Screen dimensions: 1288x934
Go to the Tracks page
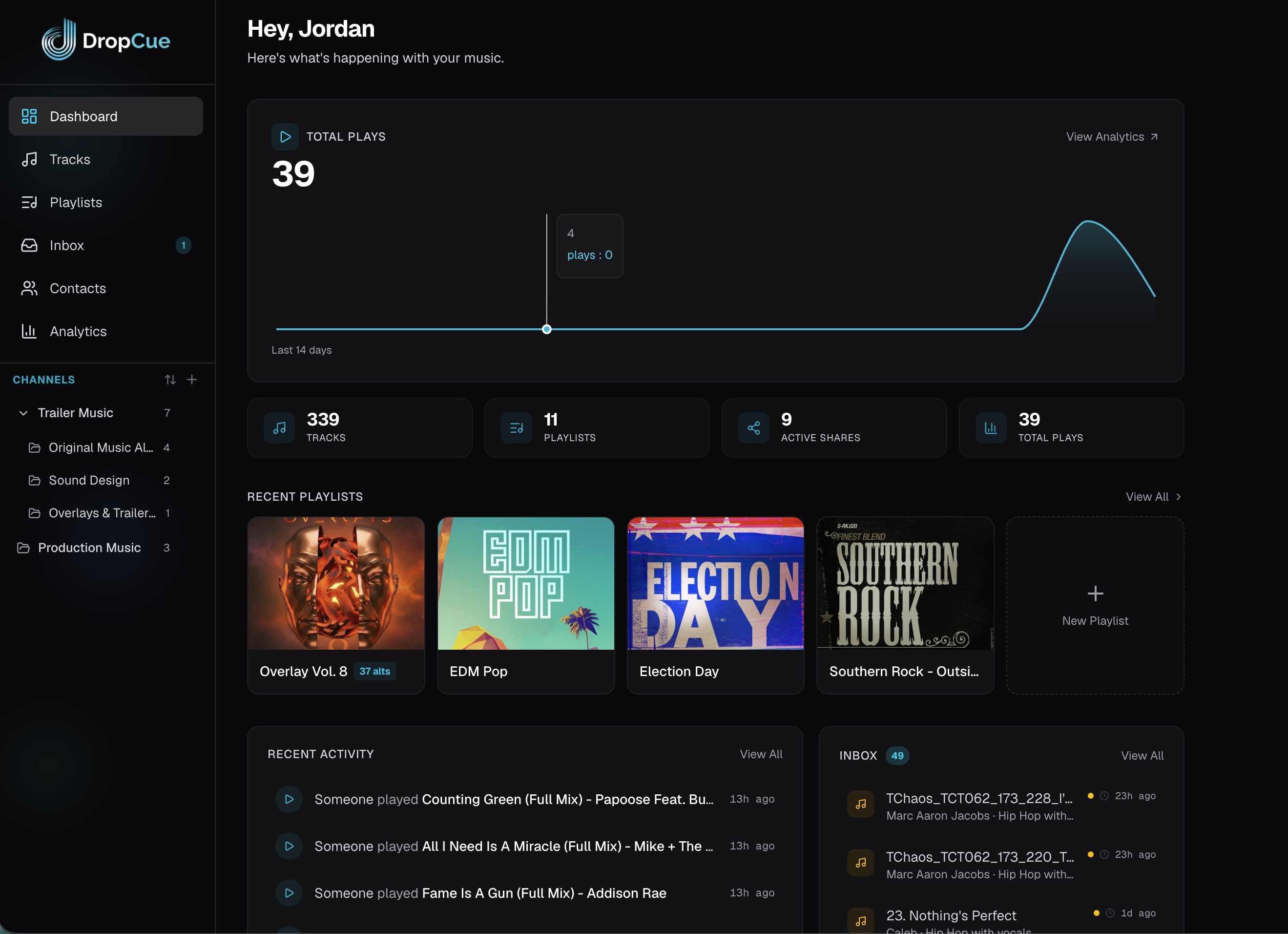pyautogui.click(x=70, y=160)
